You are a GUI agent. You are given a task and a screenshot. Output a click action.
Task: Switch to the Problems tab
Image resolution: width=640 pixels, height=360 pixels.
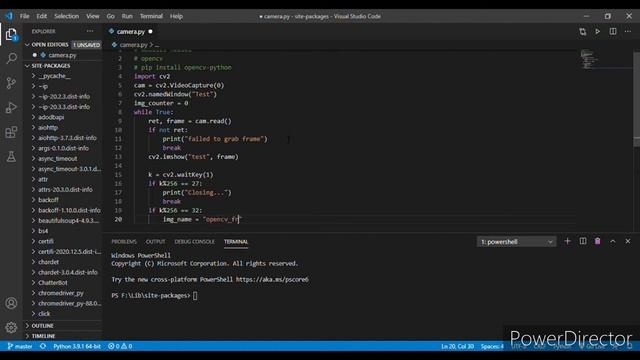(124, 242)
